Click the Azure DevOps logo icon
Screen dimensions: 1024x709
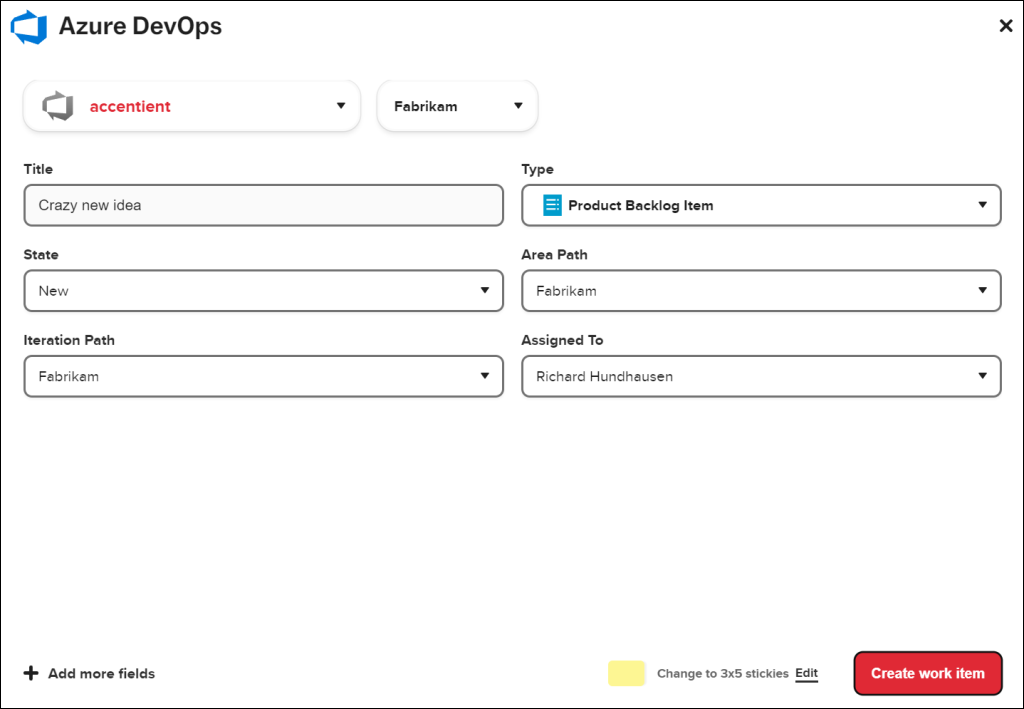tap(29, 27)
